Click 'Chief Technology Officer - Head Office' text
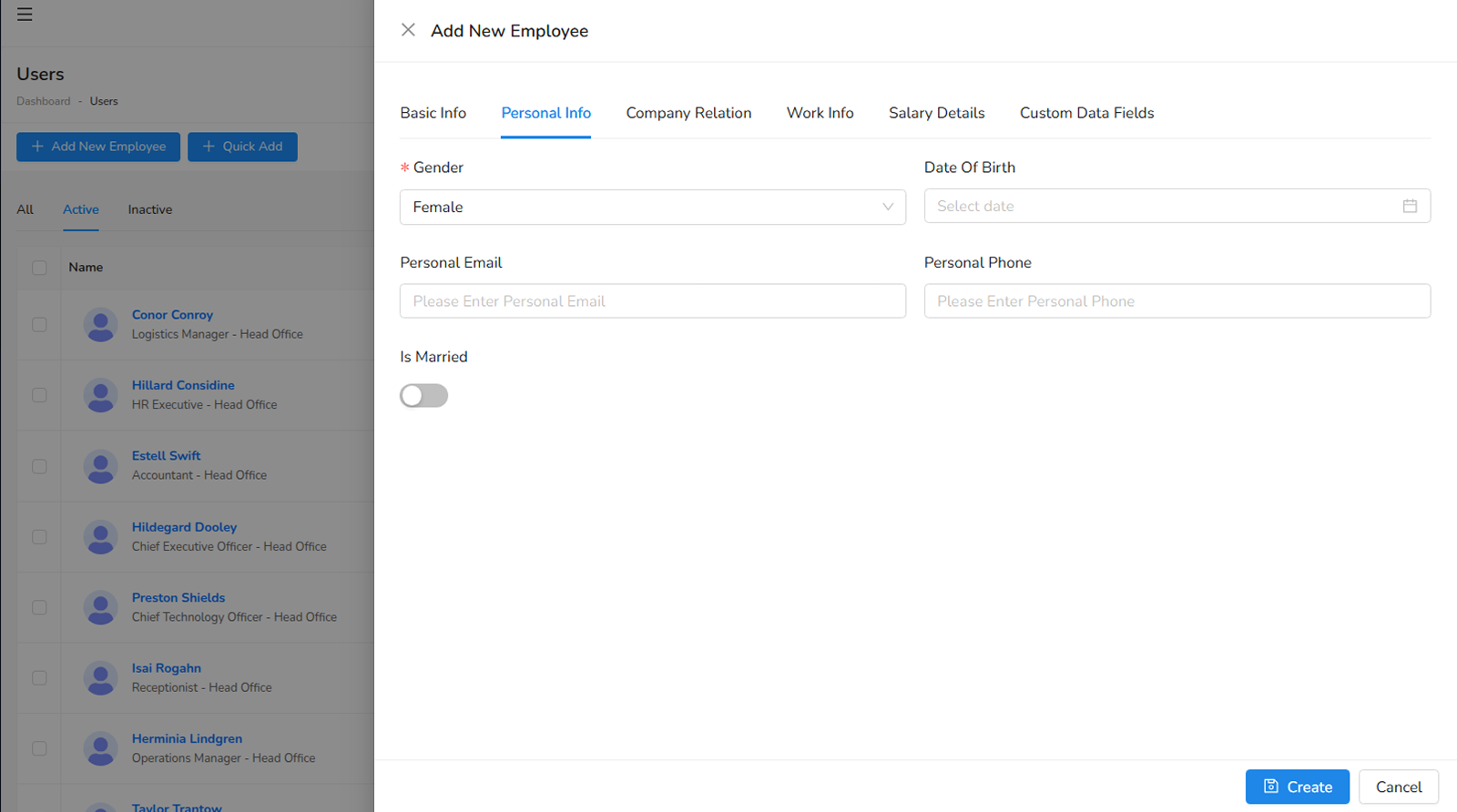This screenshot has height=812, width=1457. click(x=235, y=617)
